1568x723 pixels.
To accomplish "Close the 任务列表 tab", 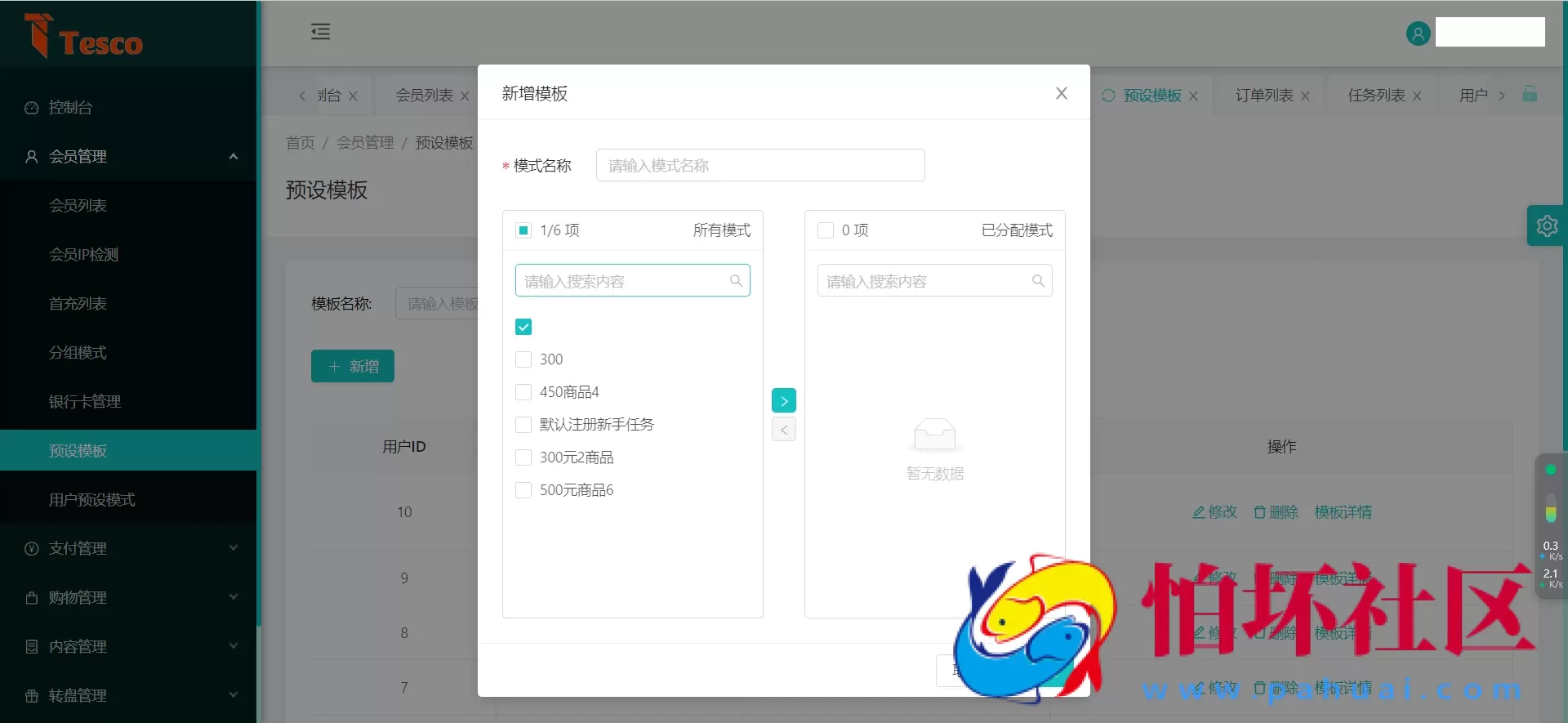I will (x=1417, y=96).
